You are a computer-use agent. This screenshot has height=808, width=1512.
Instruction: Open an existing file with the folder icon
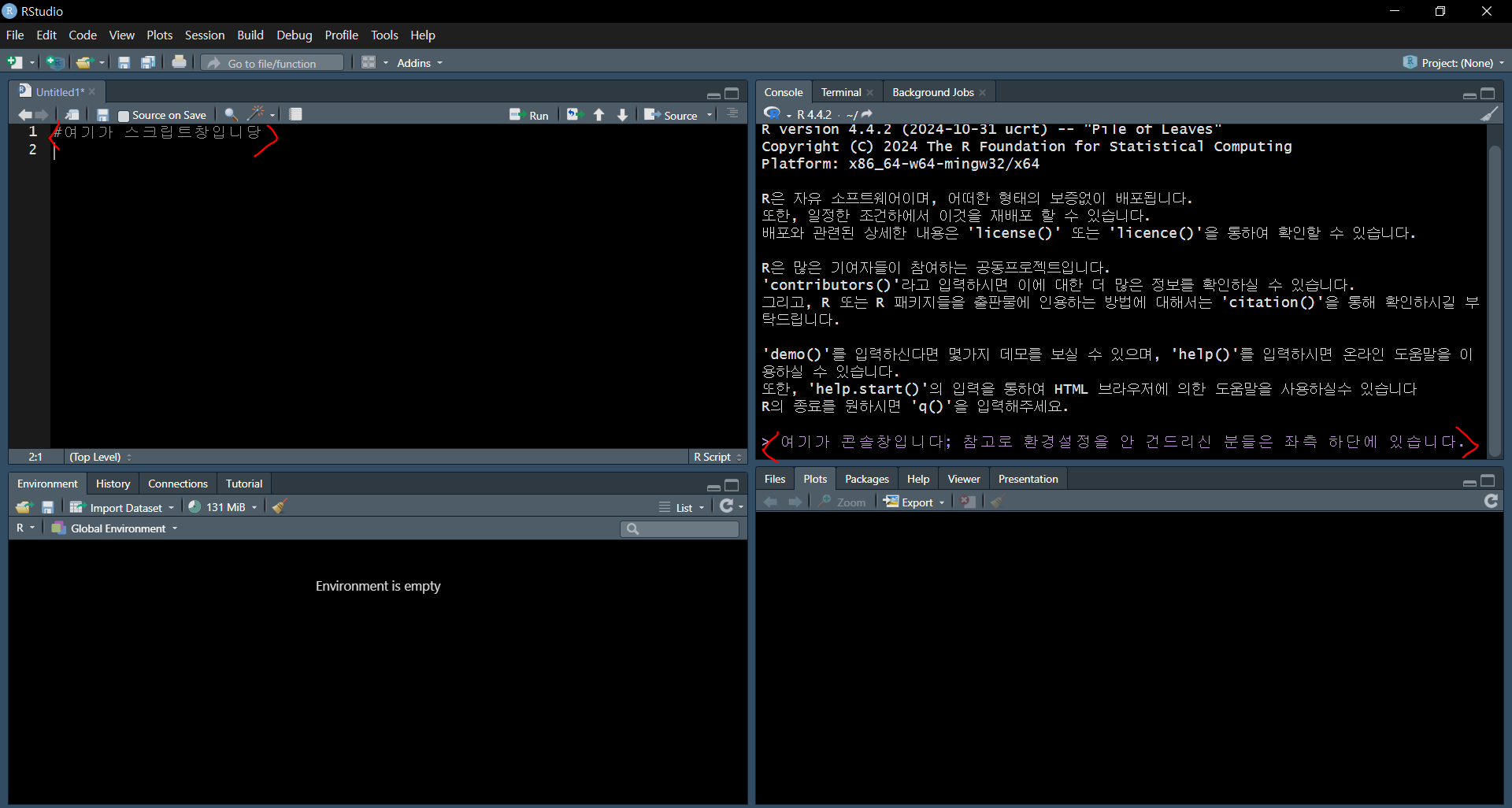(x=84, y=62)
